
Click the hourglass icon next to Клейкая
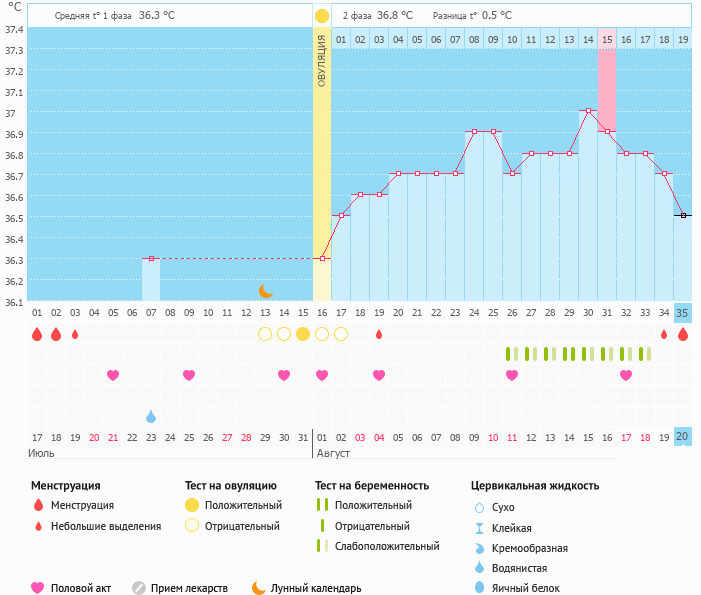(480, 528)
